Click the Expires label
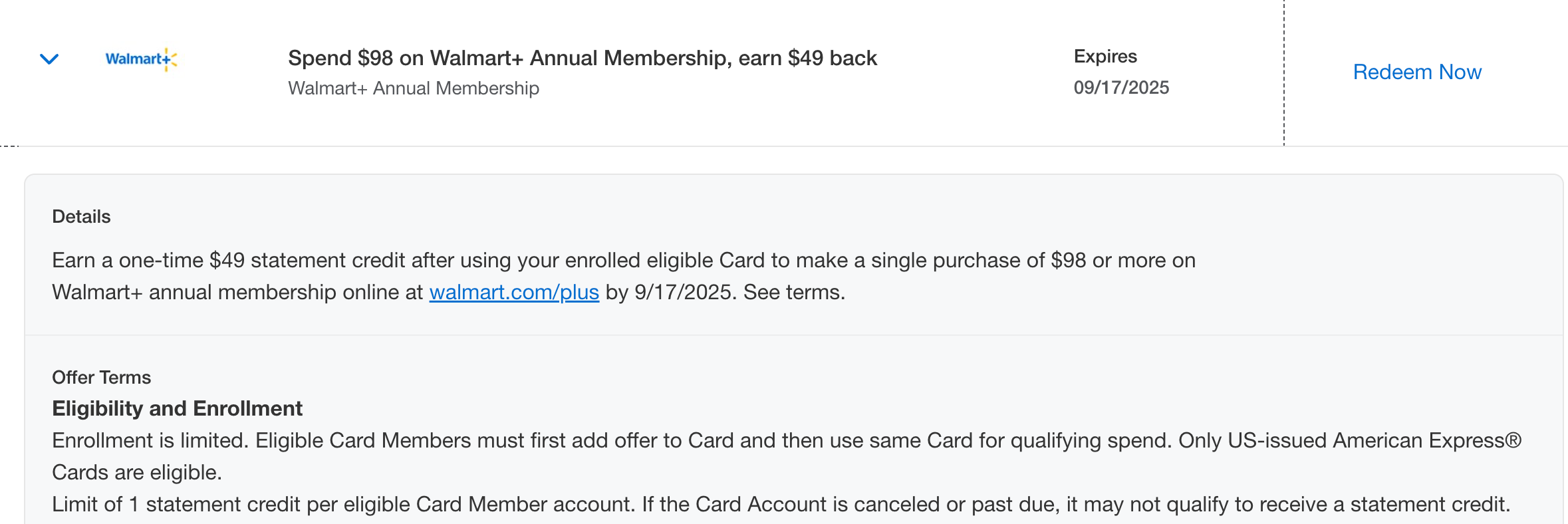 tap(1105, 56)
